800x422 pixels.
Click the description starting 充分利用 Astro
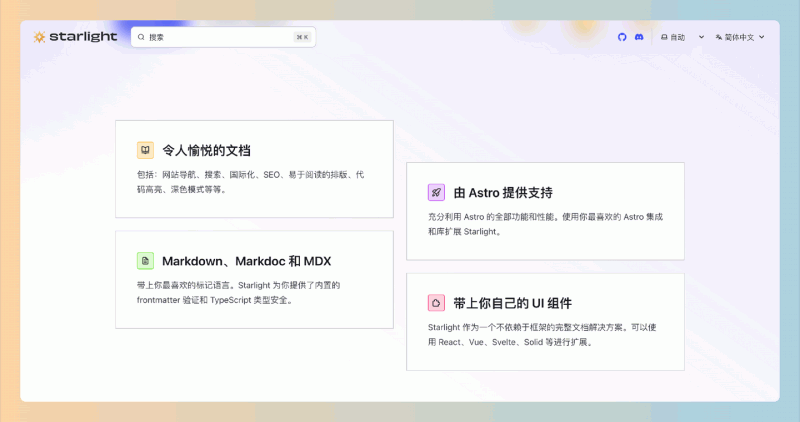(545, 224)
